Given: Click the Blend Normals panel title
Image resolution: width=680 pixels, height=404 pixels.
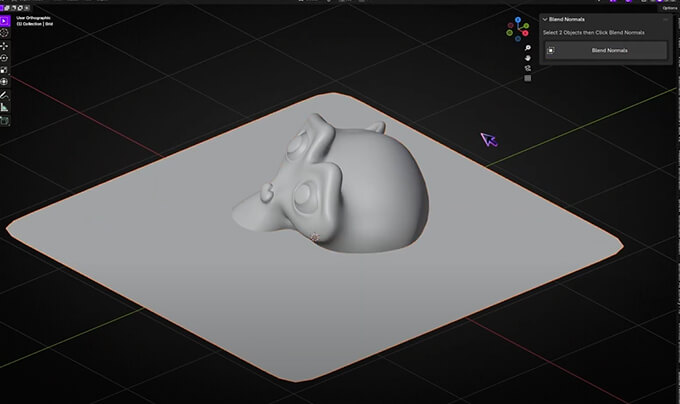Looking at the screenshot, I should coord(566,19).
